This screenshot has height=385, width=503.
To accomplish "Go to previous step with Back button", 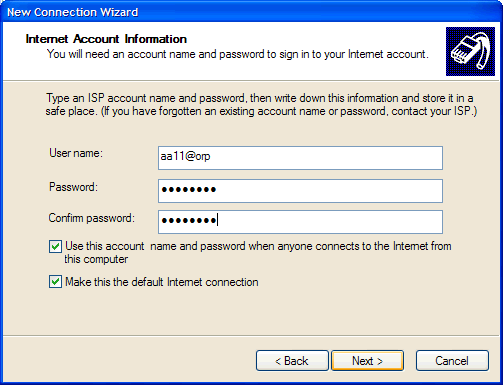I will pyautogui.click(x=292, y=361).
